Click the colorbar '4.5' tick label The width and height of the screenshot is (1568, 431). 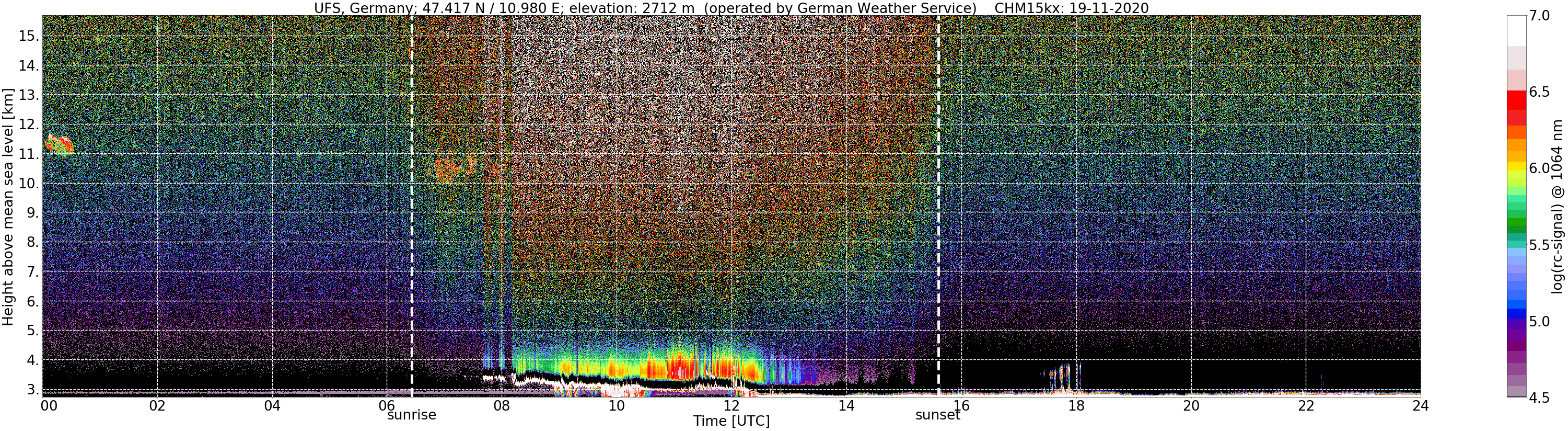click(x=1539, y=398)
